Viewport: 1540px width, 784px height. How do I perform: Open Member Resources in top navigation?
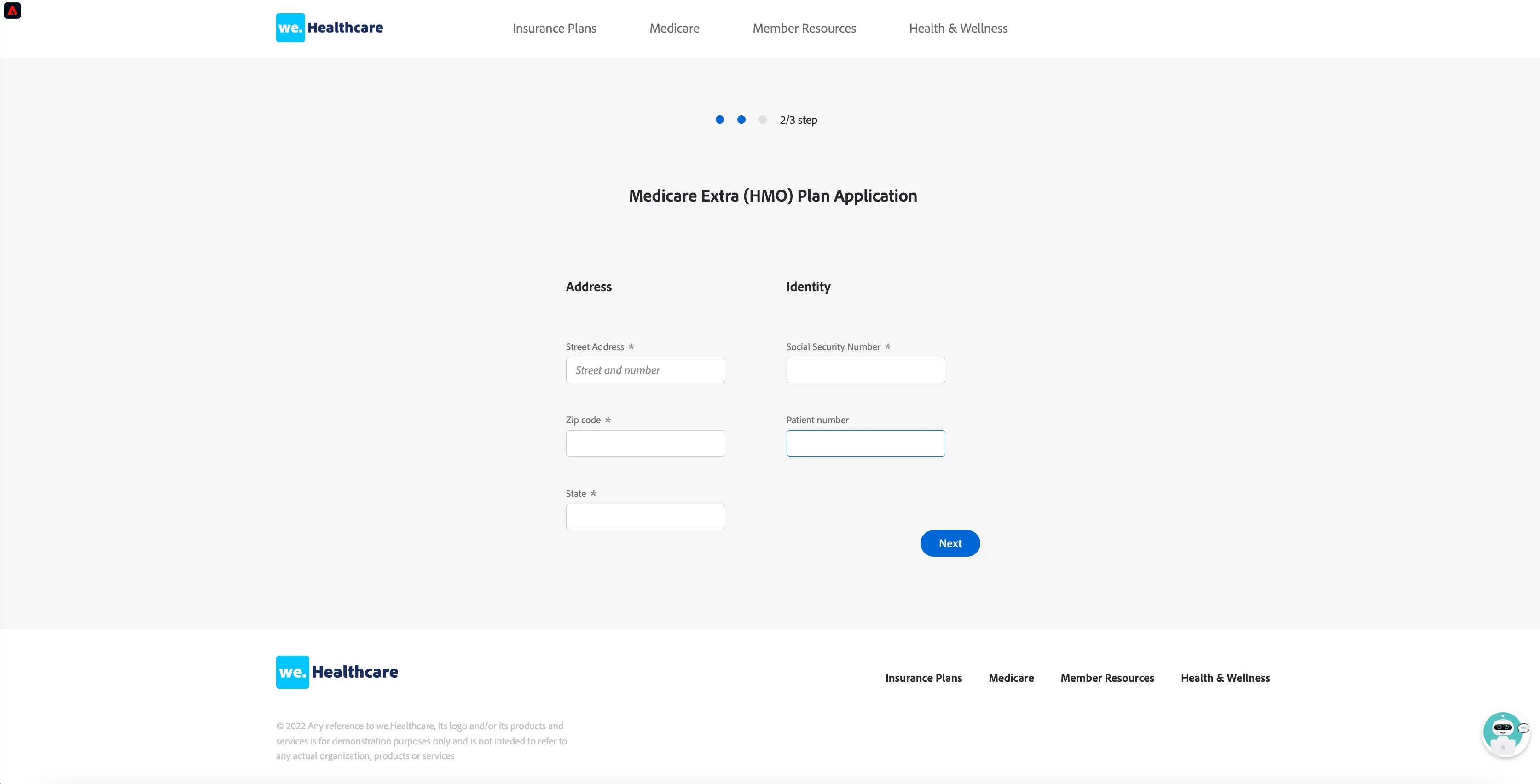(804, 28)
